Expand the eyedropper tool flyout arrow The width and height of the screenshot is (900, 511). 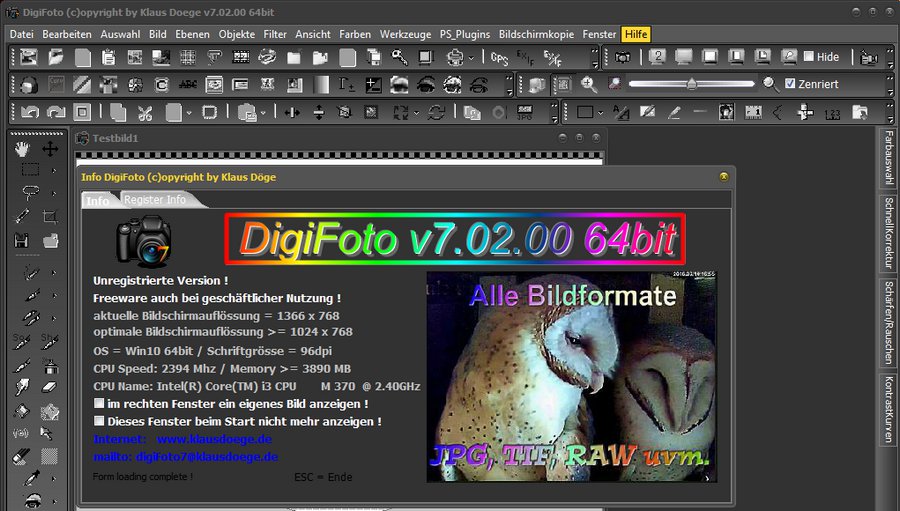click(x=54, y=478)
